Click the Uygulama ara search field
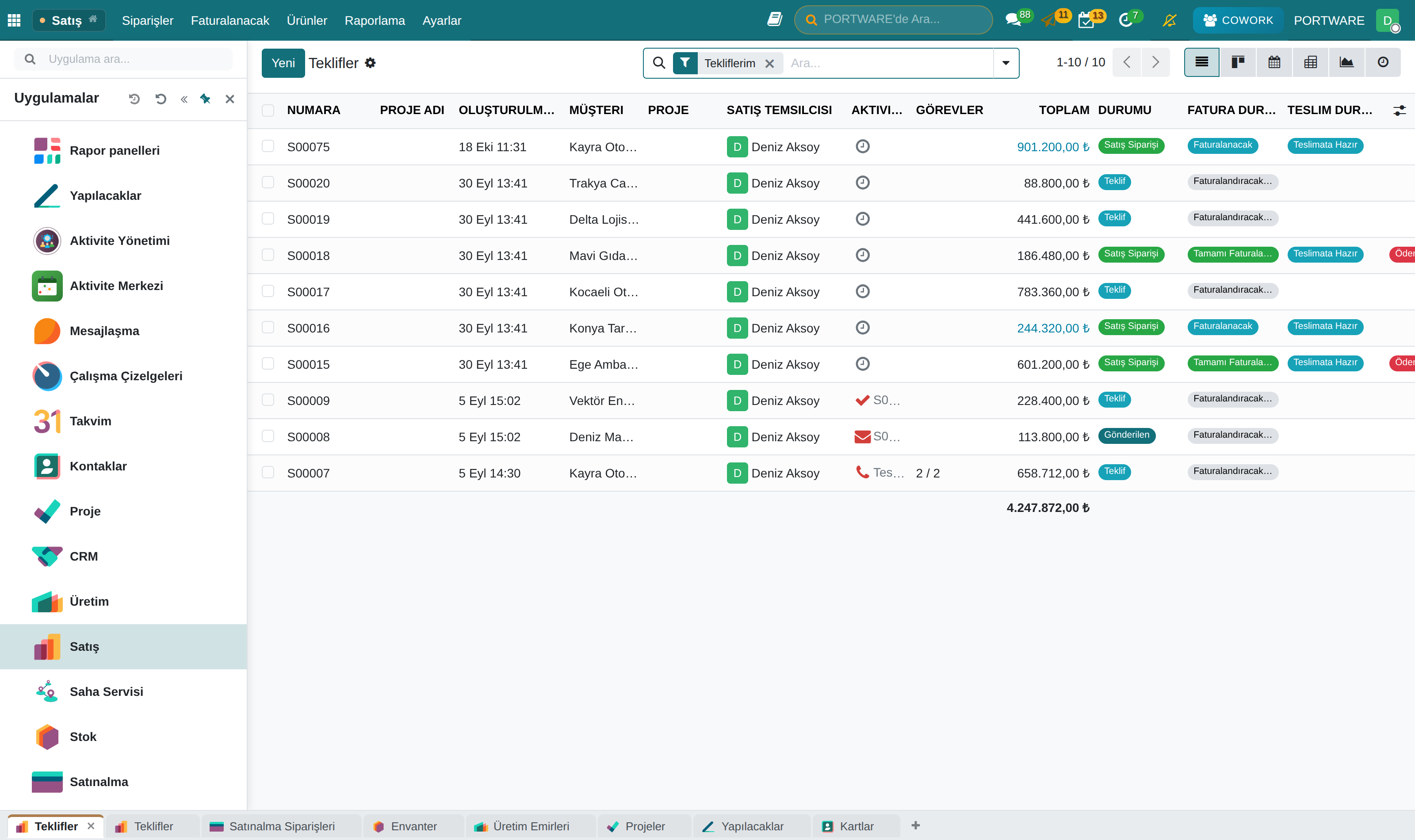 point(123,59)
